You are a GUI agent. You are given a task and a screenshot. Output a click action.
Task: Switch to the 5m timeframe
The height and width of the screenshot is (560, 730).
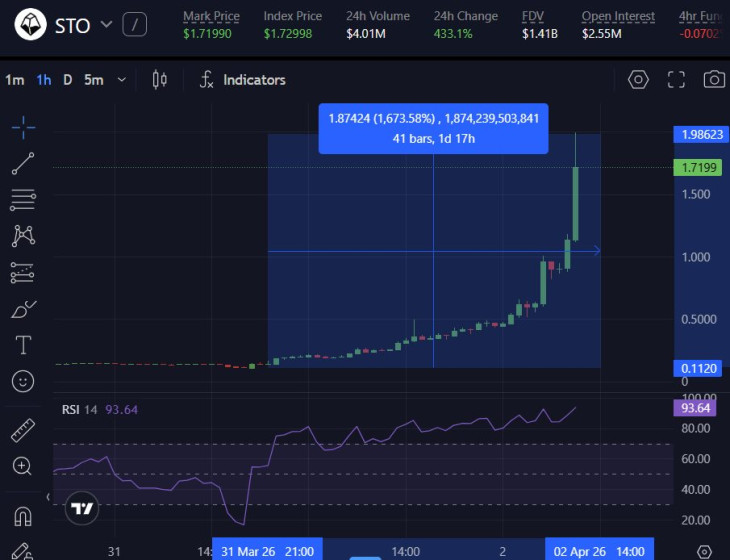click(94, 80)
